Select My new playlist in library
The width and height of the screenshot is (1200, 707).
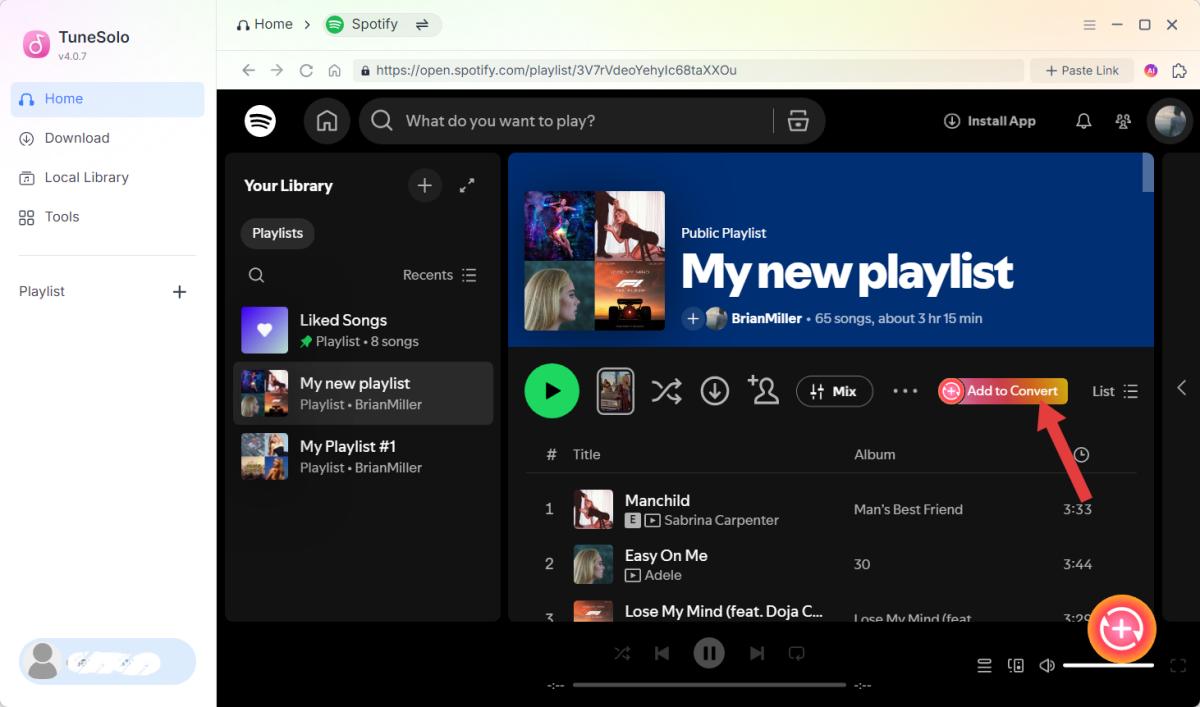[x=363, y=393]
